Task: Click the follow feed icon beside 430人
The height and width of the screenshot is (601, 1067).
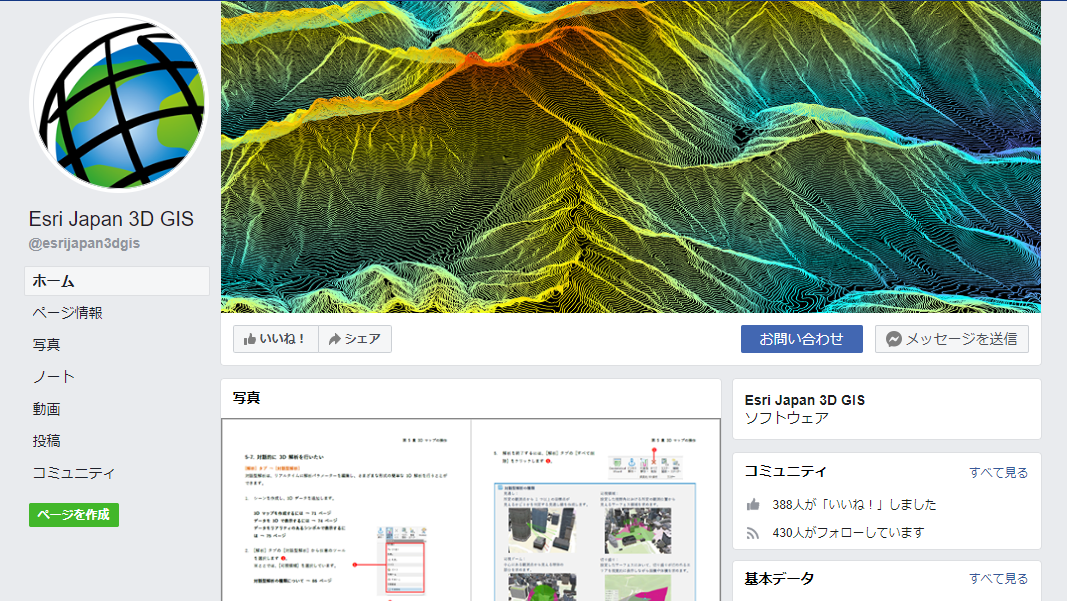Action: [x=753, y=533]
